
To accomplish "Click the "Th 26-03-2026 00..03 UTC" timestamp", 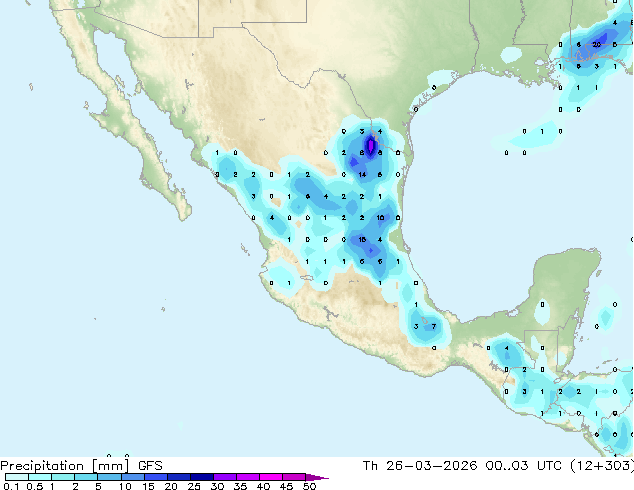I will click(462, 466).
